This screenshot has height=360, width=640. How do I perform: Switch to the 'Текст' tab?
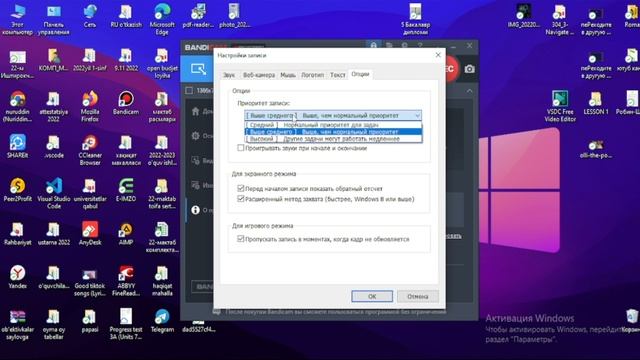point(338,75)
